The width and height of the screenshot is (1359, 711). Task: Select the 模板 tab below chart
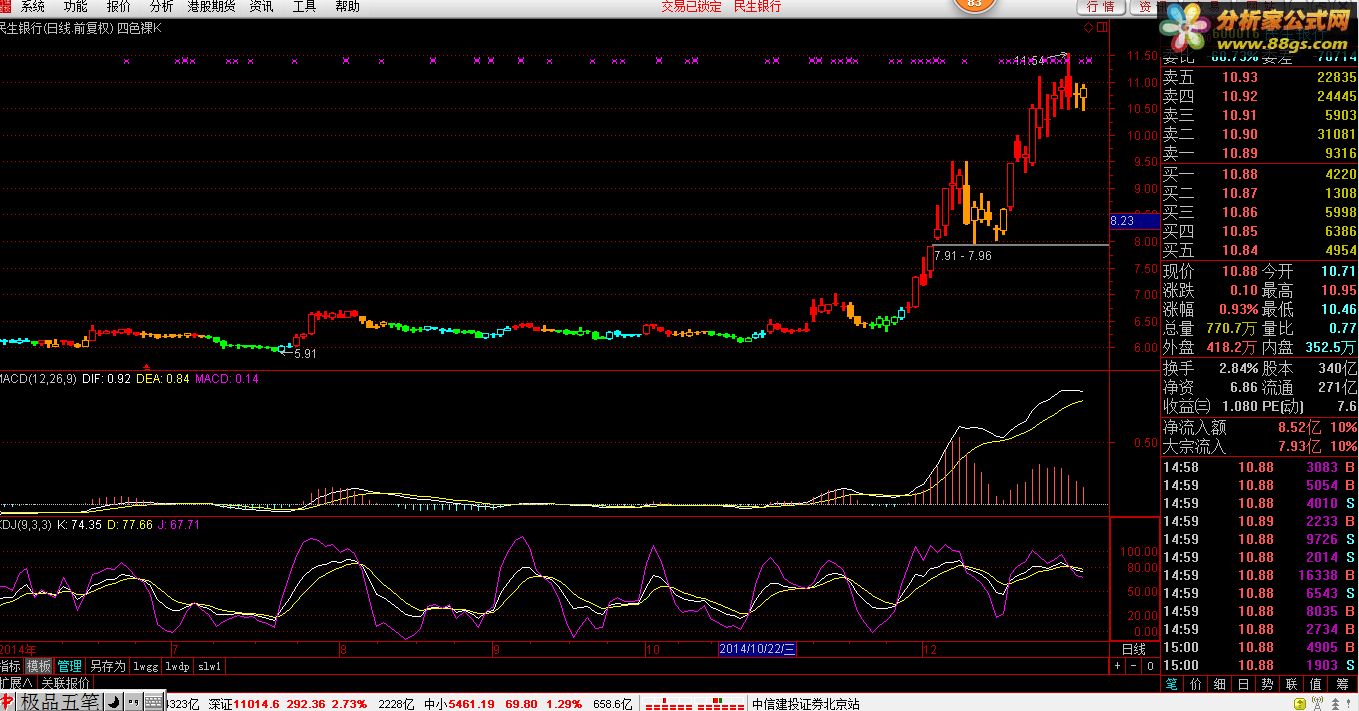[x=38, y=666]
